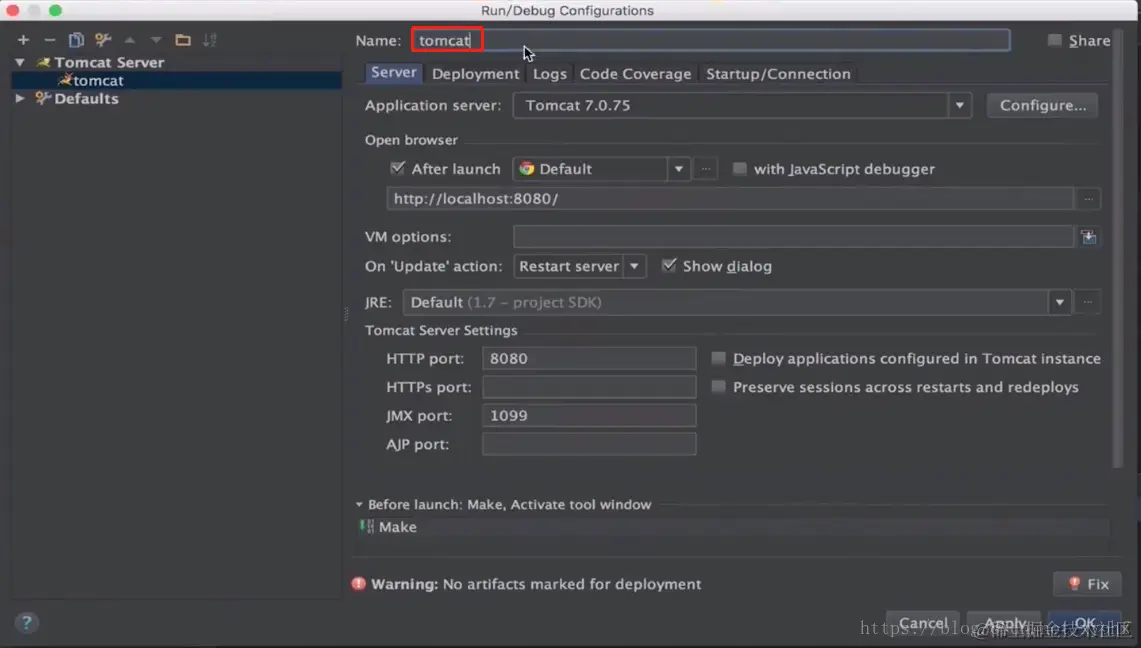Viewport: 1141px width, 648px height.
Task: Click the right-side vertical scrollbar
Action: [x=1118, y=247]
